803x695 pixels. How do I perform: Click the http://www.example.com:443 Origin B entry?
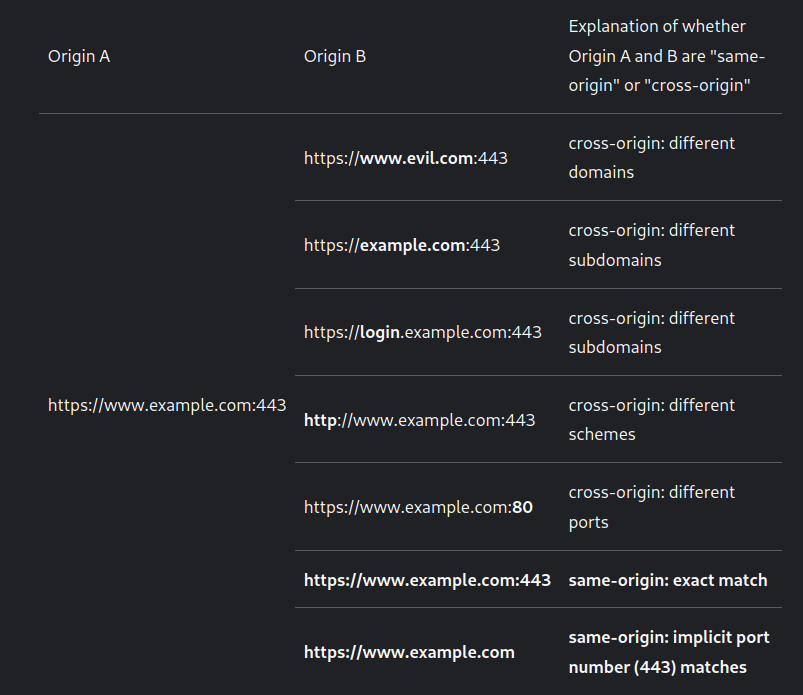pyautogui.click(x=420, y=420)
